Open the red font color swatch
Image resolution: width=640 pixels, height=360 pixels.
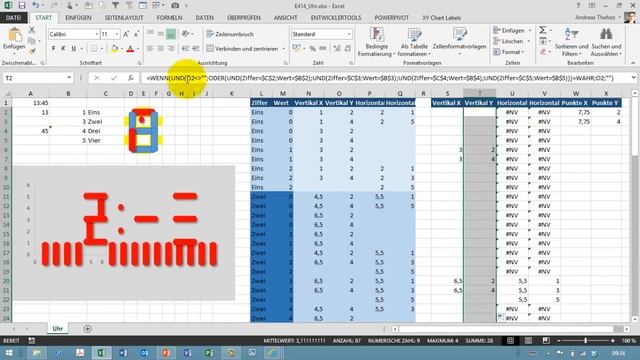click(x=130, y=49)
